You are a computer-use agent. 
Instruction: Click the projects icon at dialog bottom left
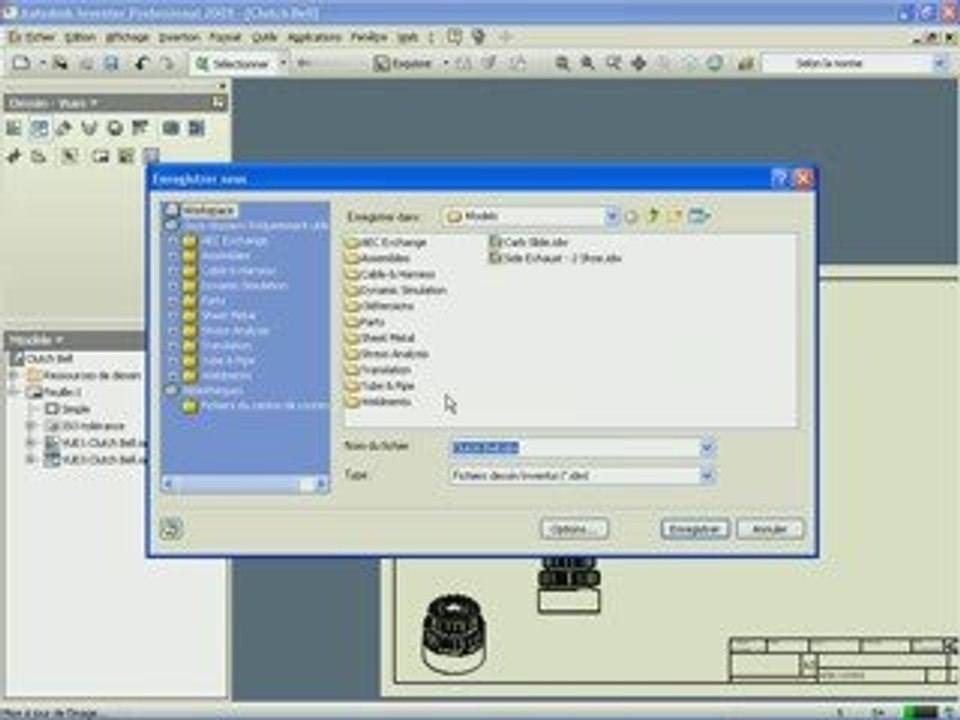171,528
